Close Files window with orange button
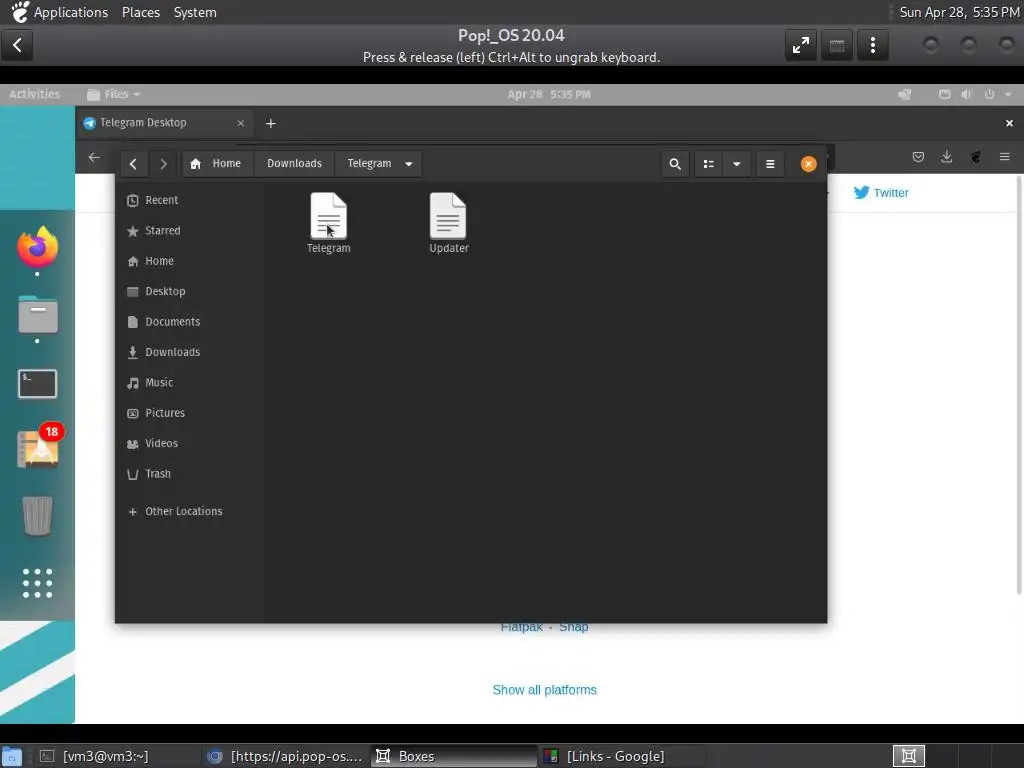Image resolution: width=1024 pixels, height=768 pixels. coord(808,164)
